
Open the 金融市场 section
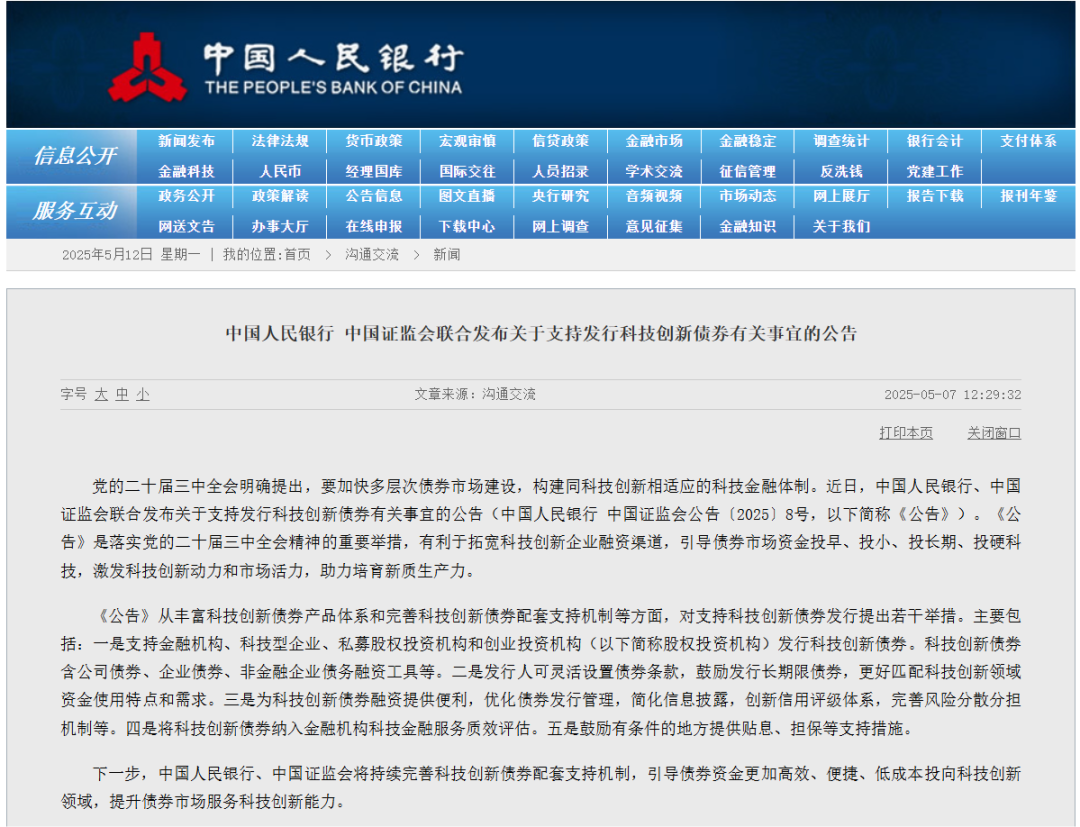click(x=654, y=141)
